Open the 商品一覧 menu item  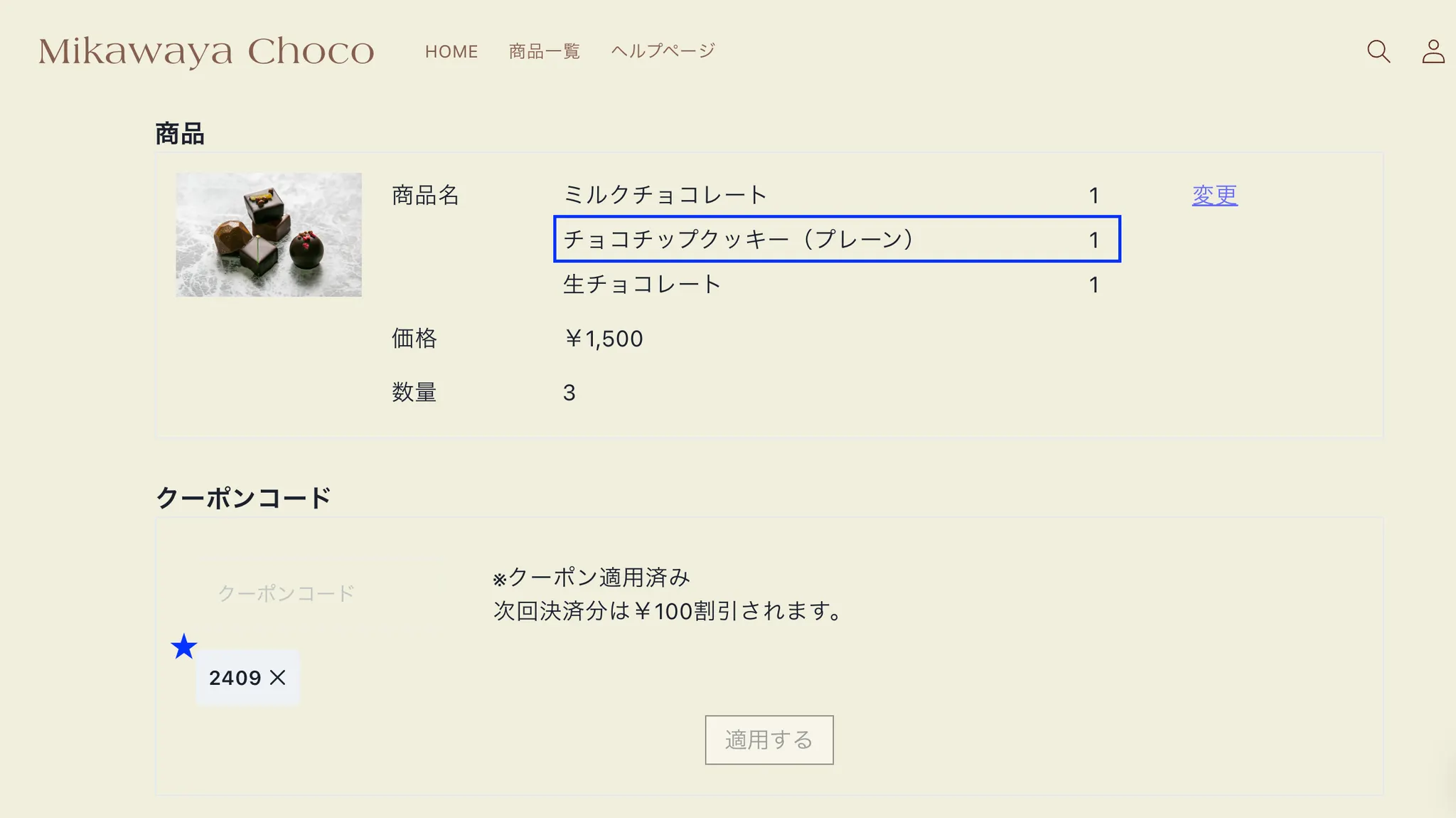click(x=545, y=51)
